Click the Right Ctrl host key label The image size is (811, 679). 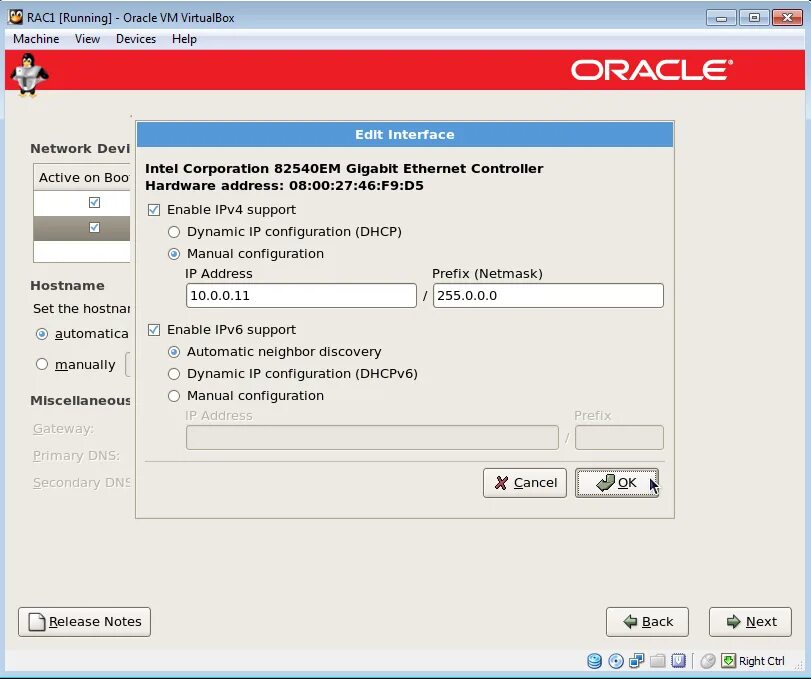(761, 661)
